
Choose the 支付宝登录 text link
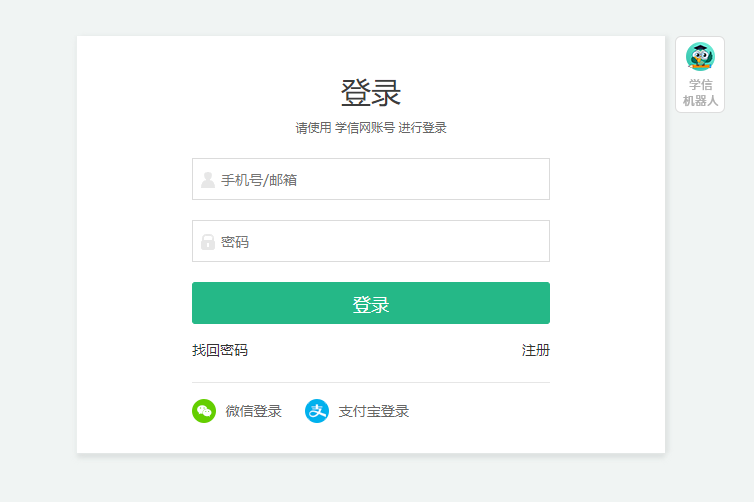coord(374,411)
